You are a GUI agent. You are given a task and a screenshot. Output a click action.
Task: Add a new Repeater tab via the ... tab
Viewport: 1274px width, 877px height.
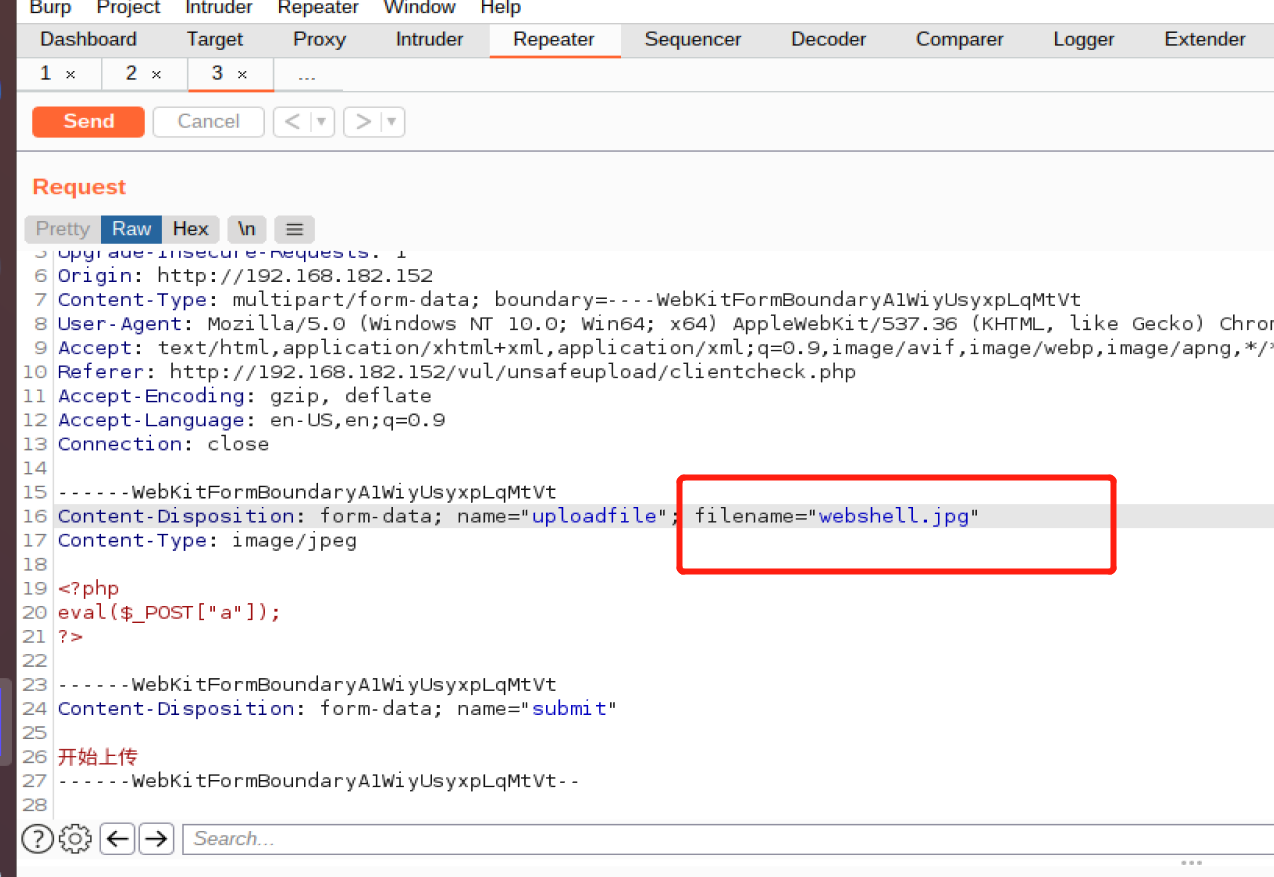(x=307, y=75)
